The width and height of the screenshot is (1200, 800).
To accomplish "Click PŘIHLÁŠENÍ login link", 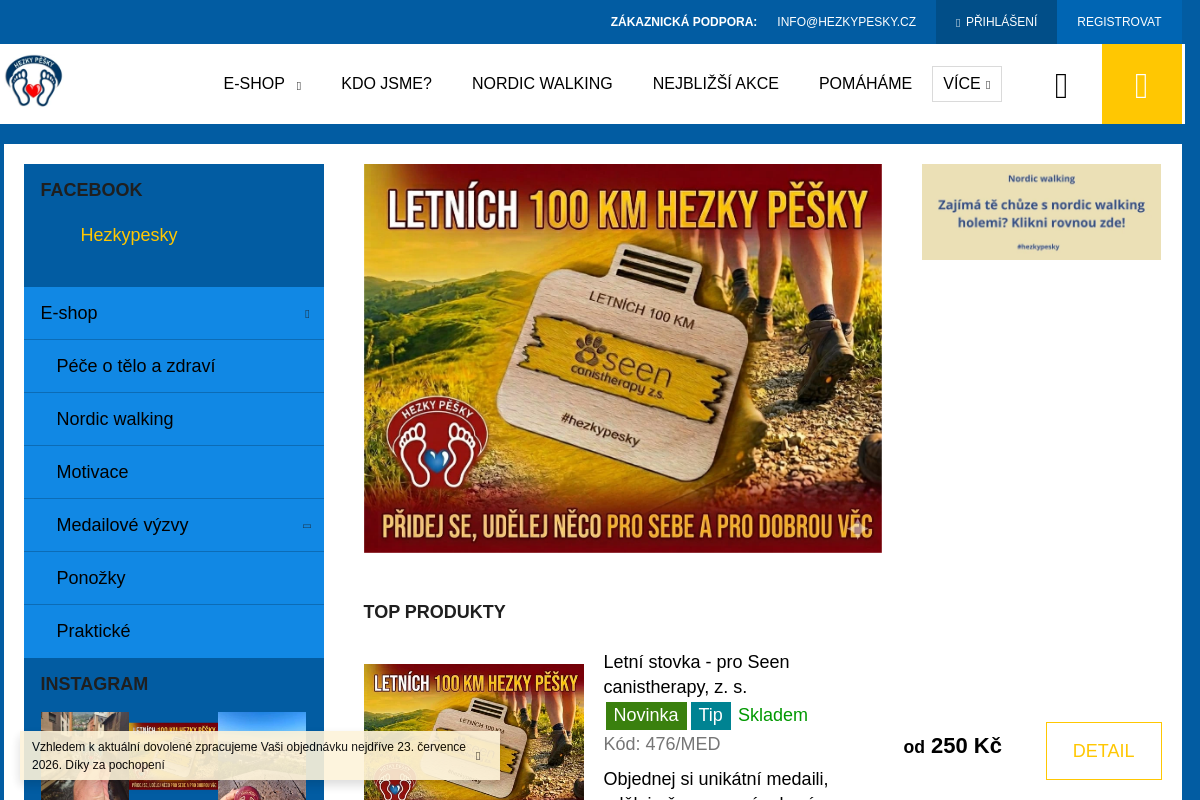I will (996, 22).
